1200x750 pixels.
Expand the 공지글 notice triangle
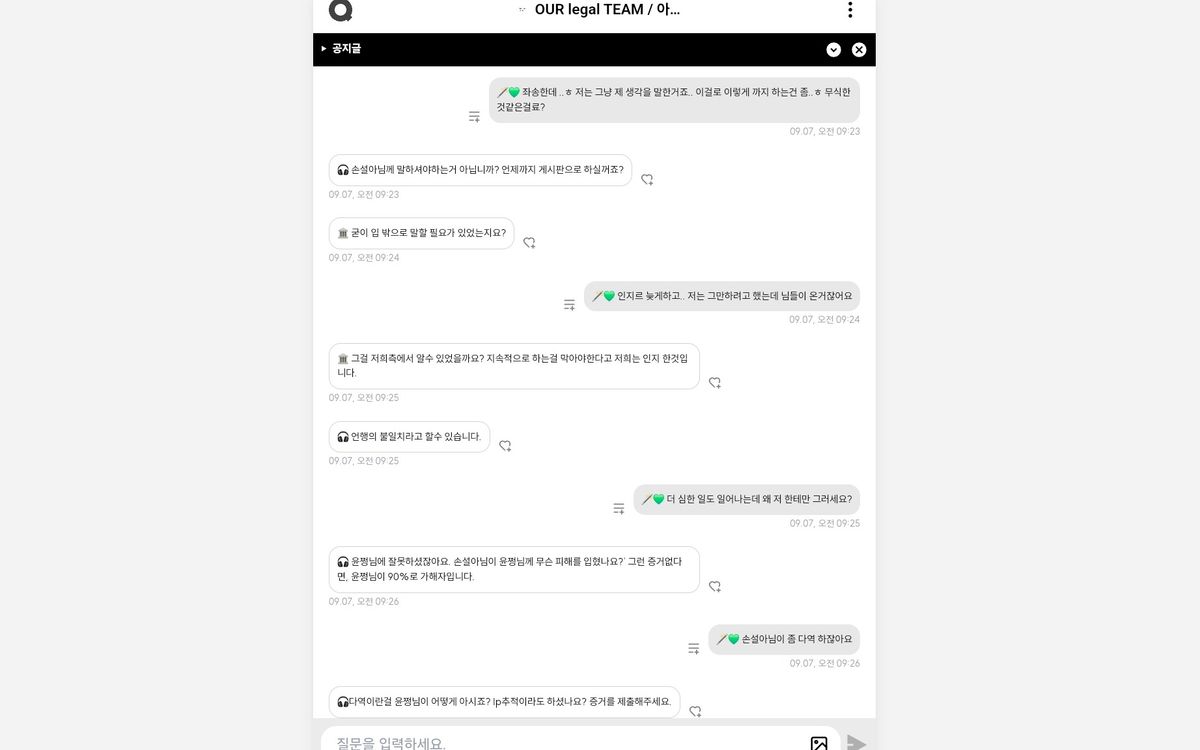coord(324,48)
